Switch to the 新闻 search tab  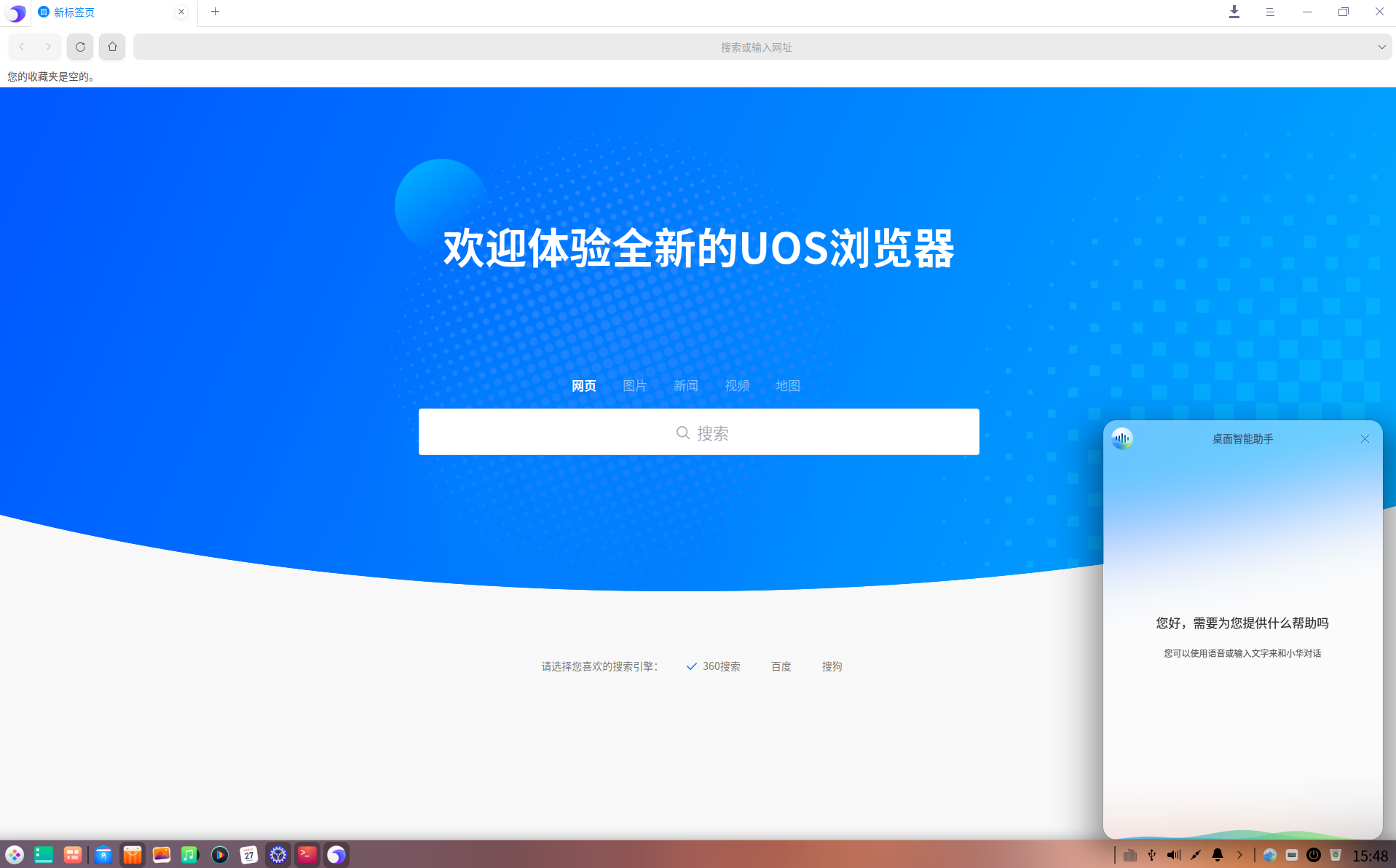coord(685,385)
